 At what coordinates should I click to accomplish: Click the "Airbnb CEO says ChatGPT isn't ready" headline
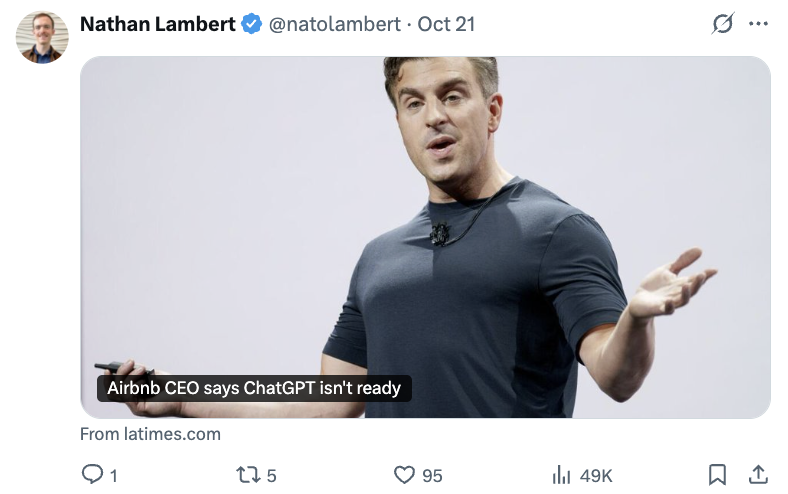click(254, 388)
